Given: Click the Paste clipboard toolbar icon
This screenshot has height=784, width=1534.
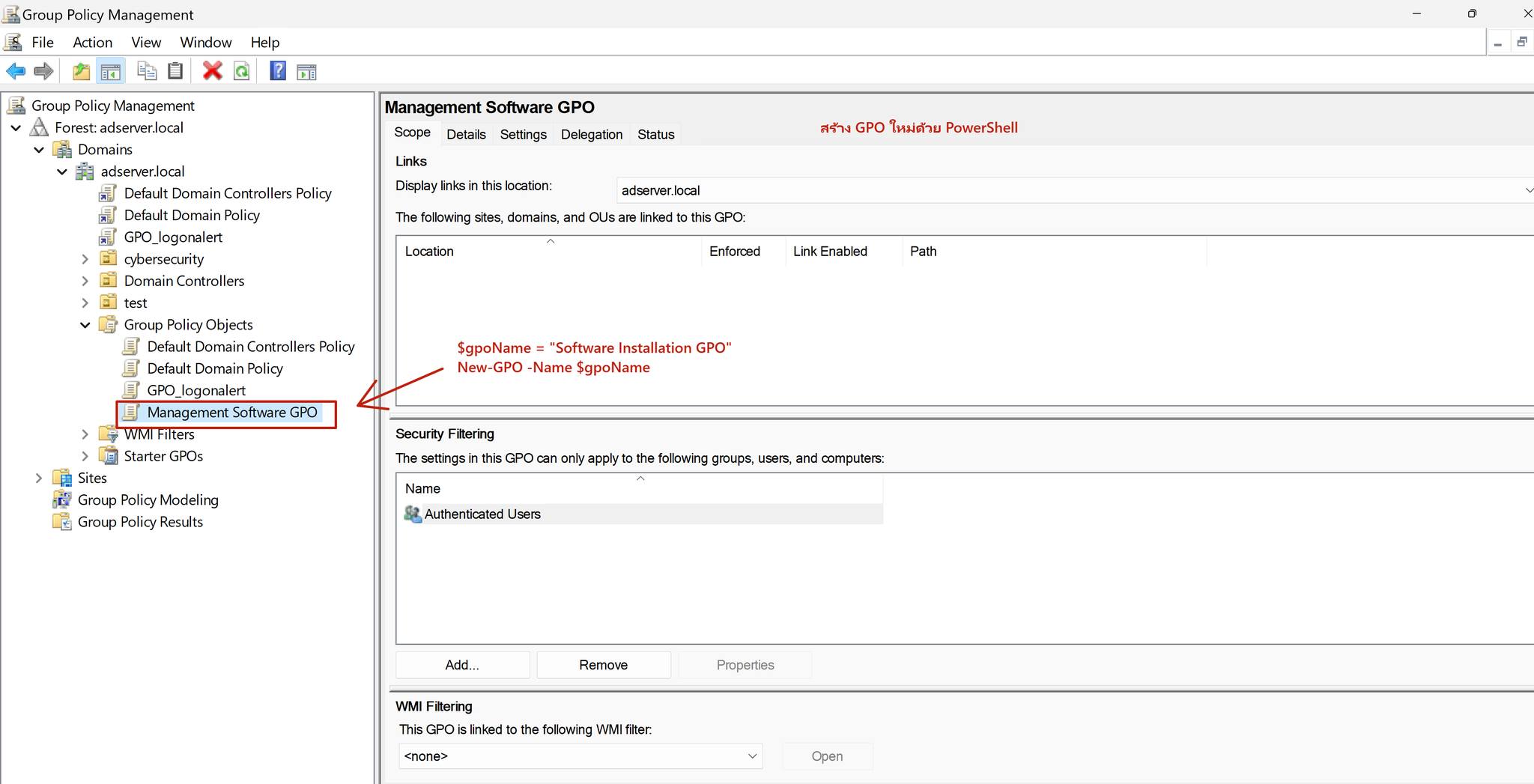Looking at the screenshot, I should (x=175, y=71).
